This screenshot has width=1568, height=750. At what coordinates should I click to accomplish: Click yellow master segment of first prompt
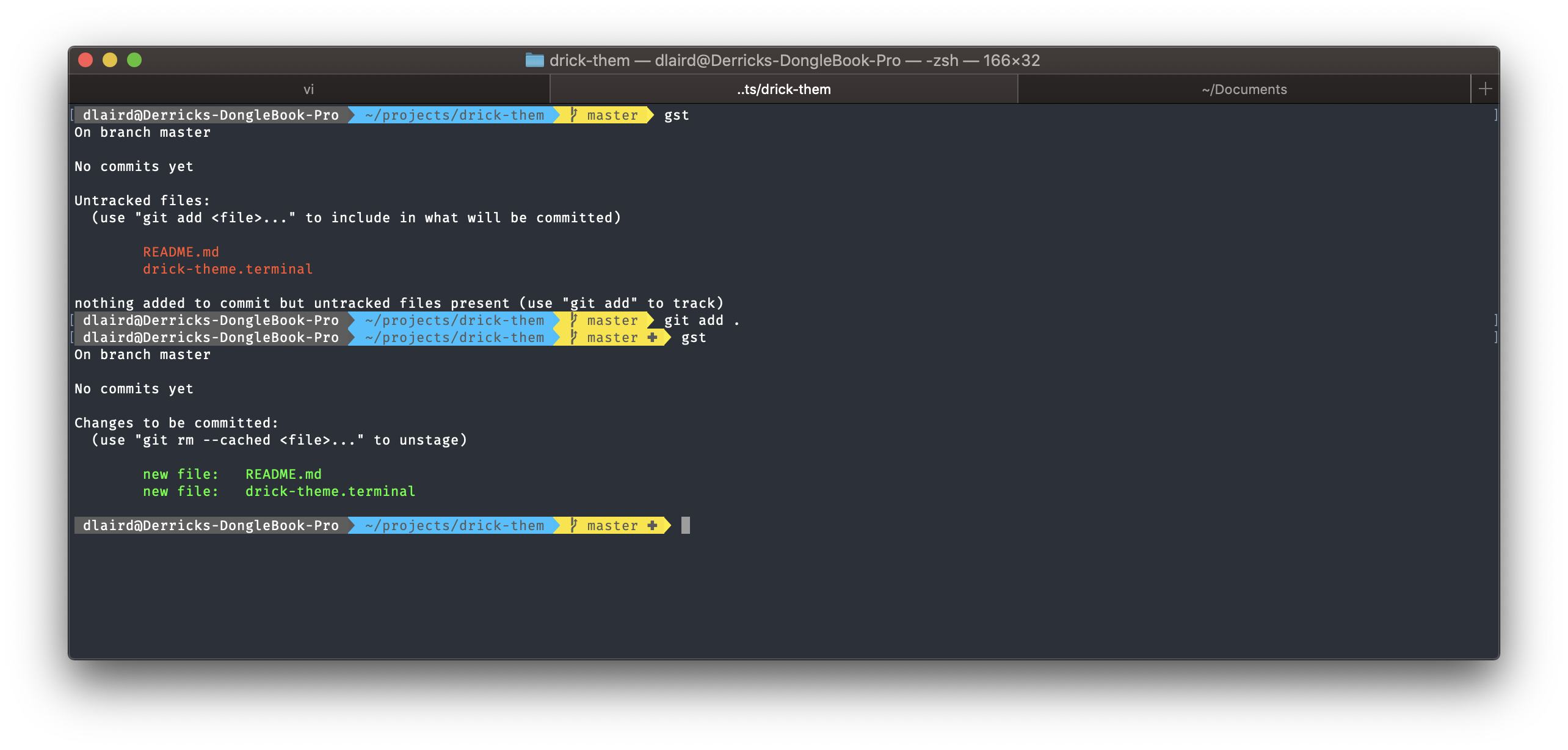612,115
